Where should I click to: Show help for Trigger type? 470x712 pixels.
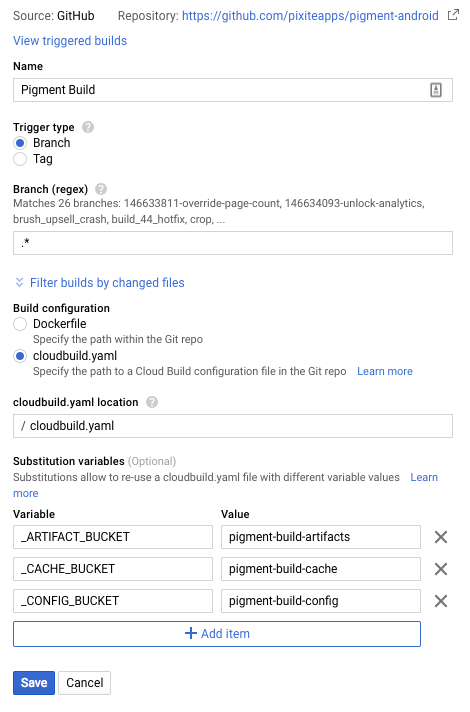[88, 127]
